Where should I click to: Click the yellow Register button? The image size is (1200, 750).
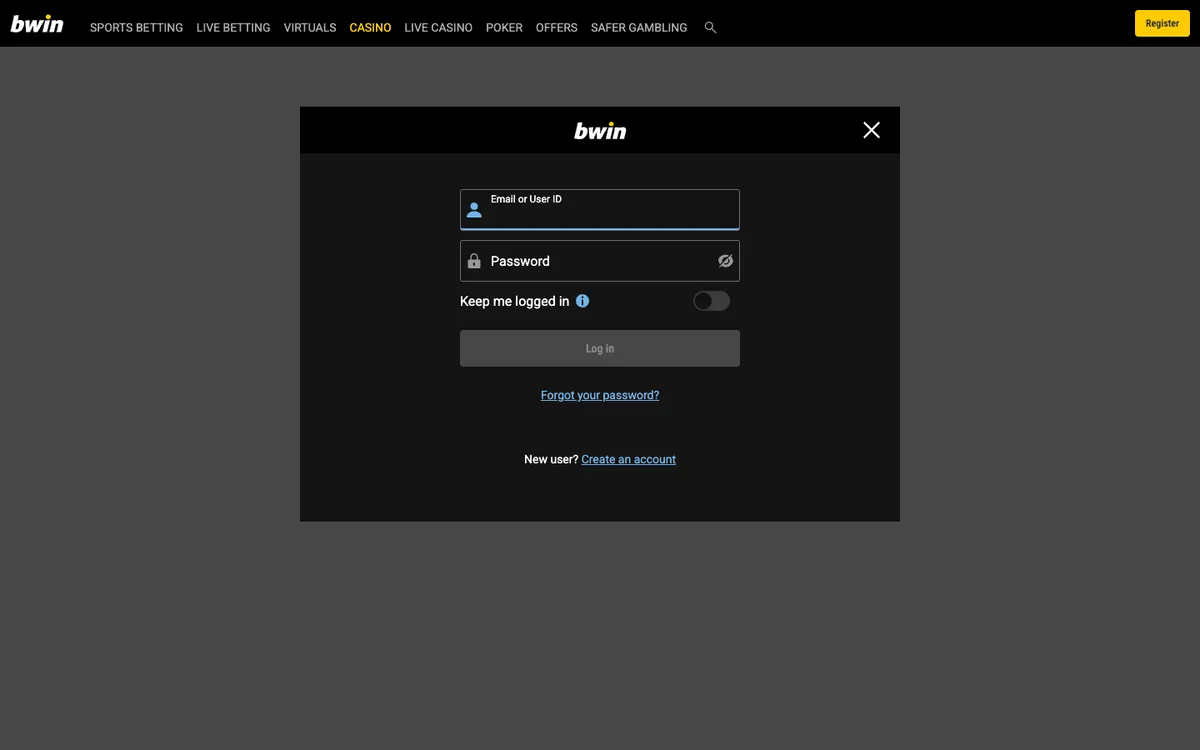(1162, 23)
